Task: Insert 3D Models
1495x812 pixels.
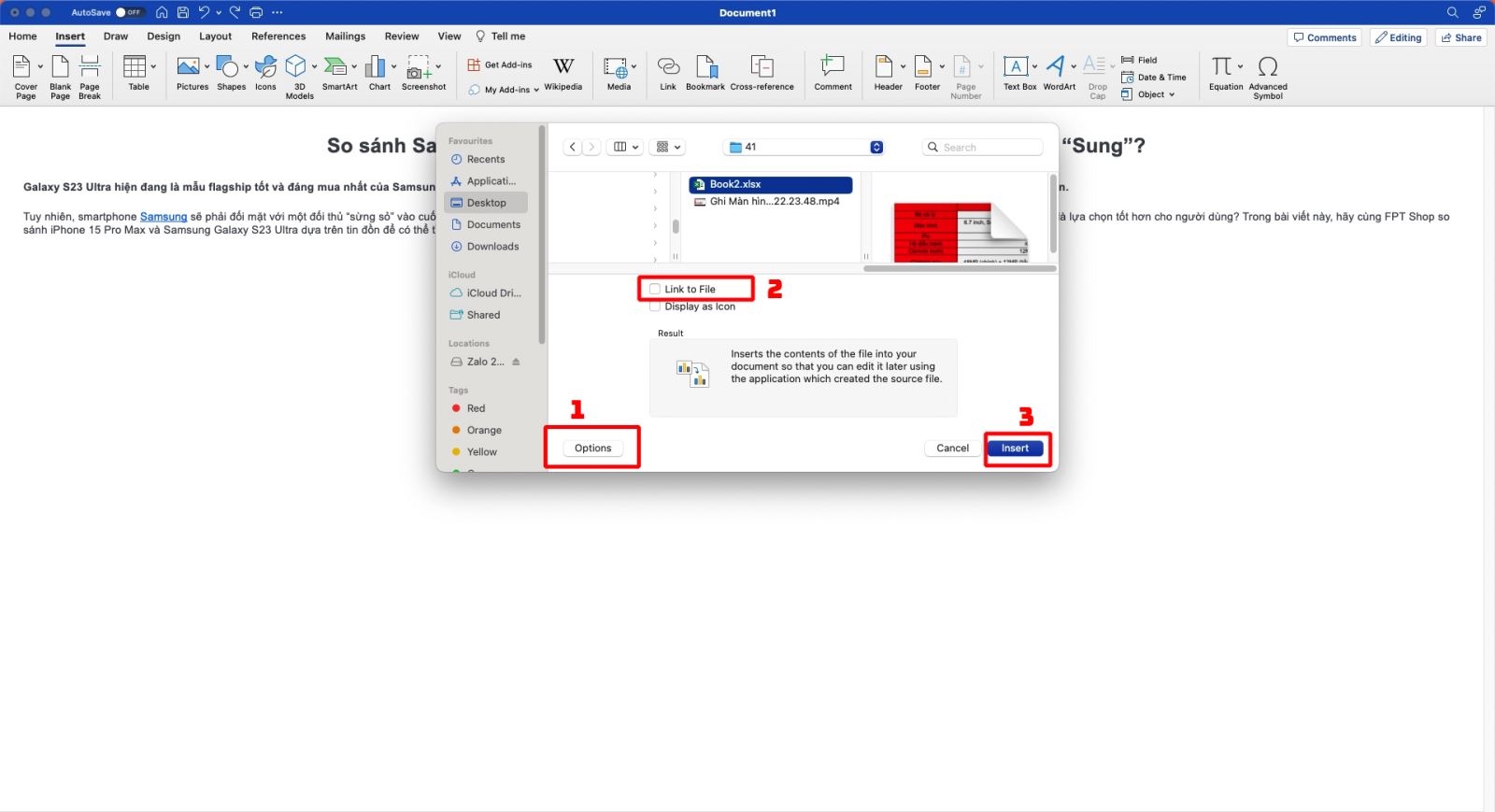Action: click(299, 77)
